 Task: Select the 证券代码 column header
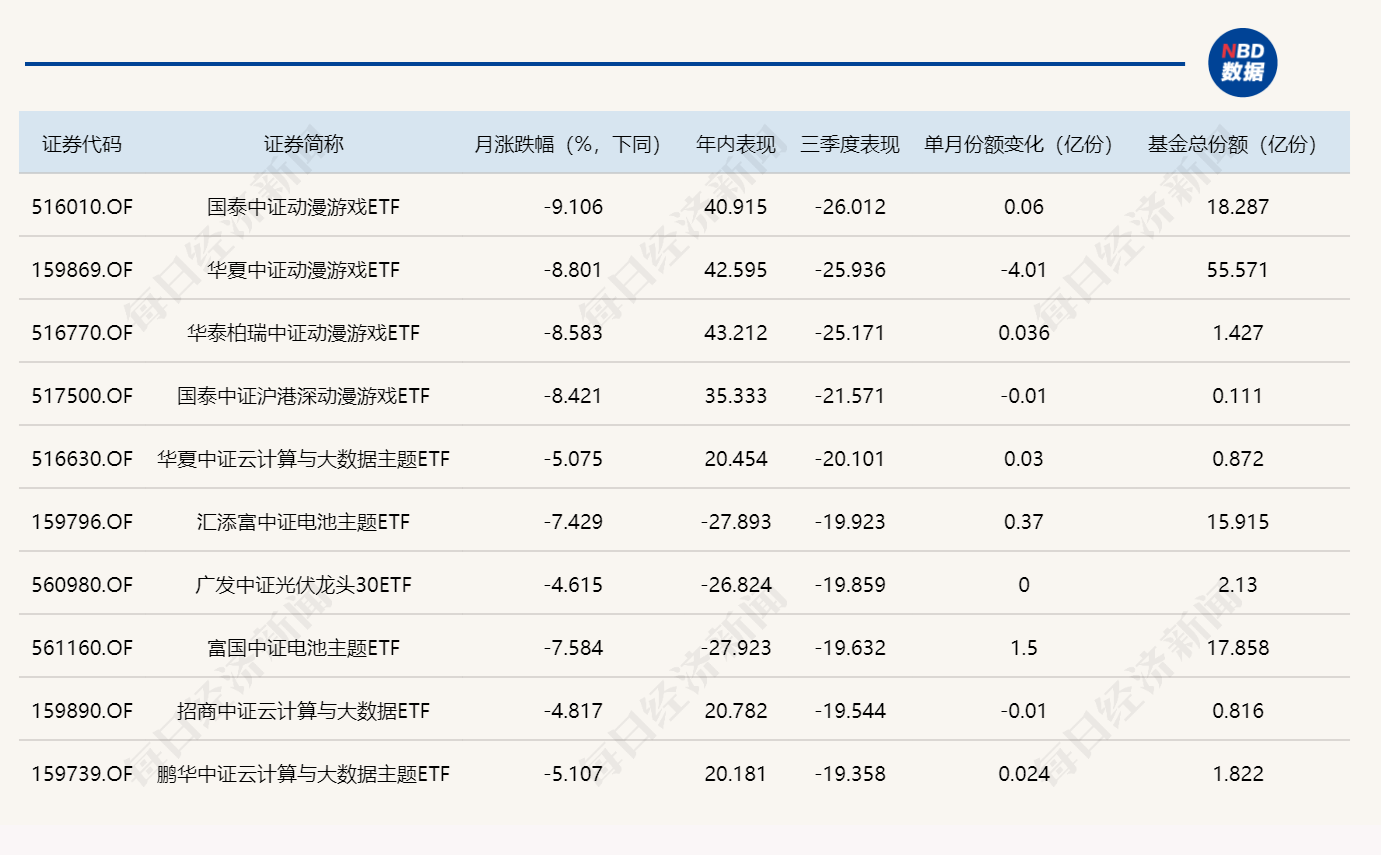82,143
